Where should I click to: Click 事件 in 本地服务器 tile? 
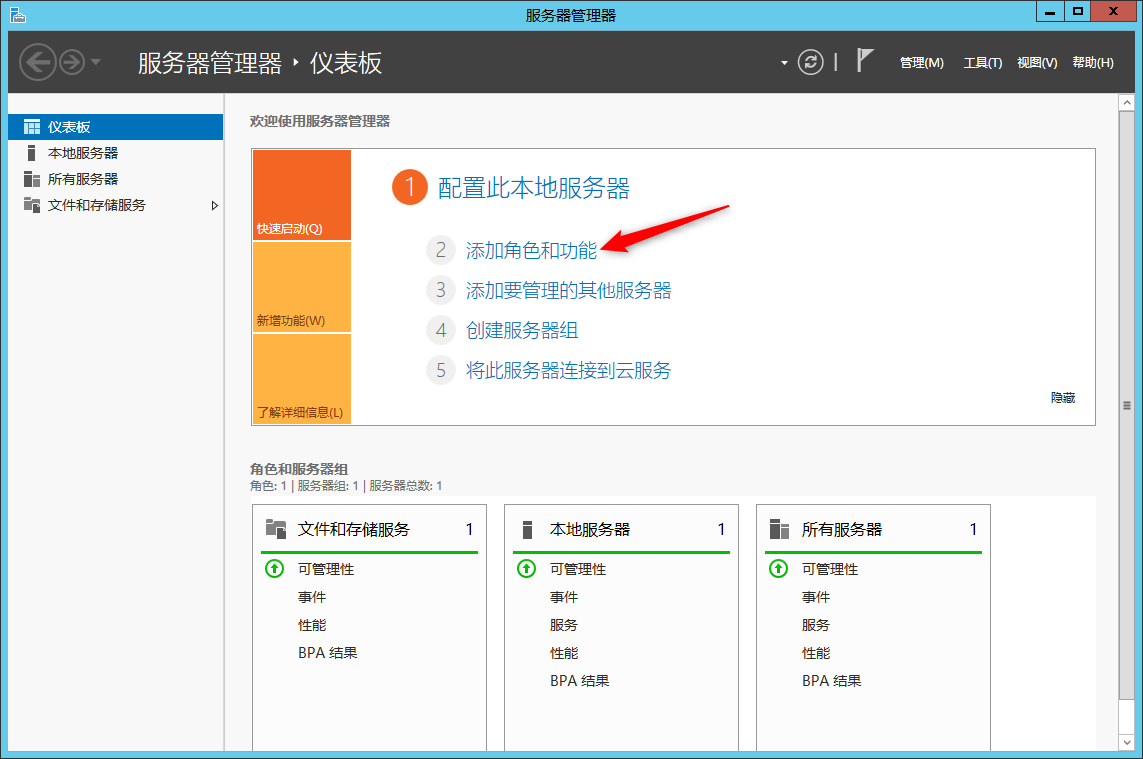point(564,597)
